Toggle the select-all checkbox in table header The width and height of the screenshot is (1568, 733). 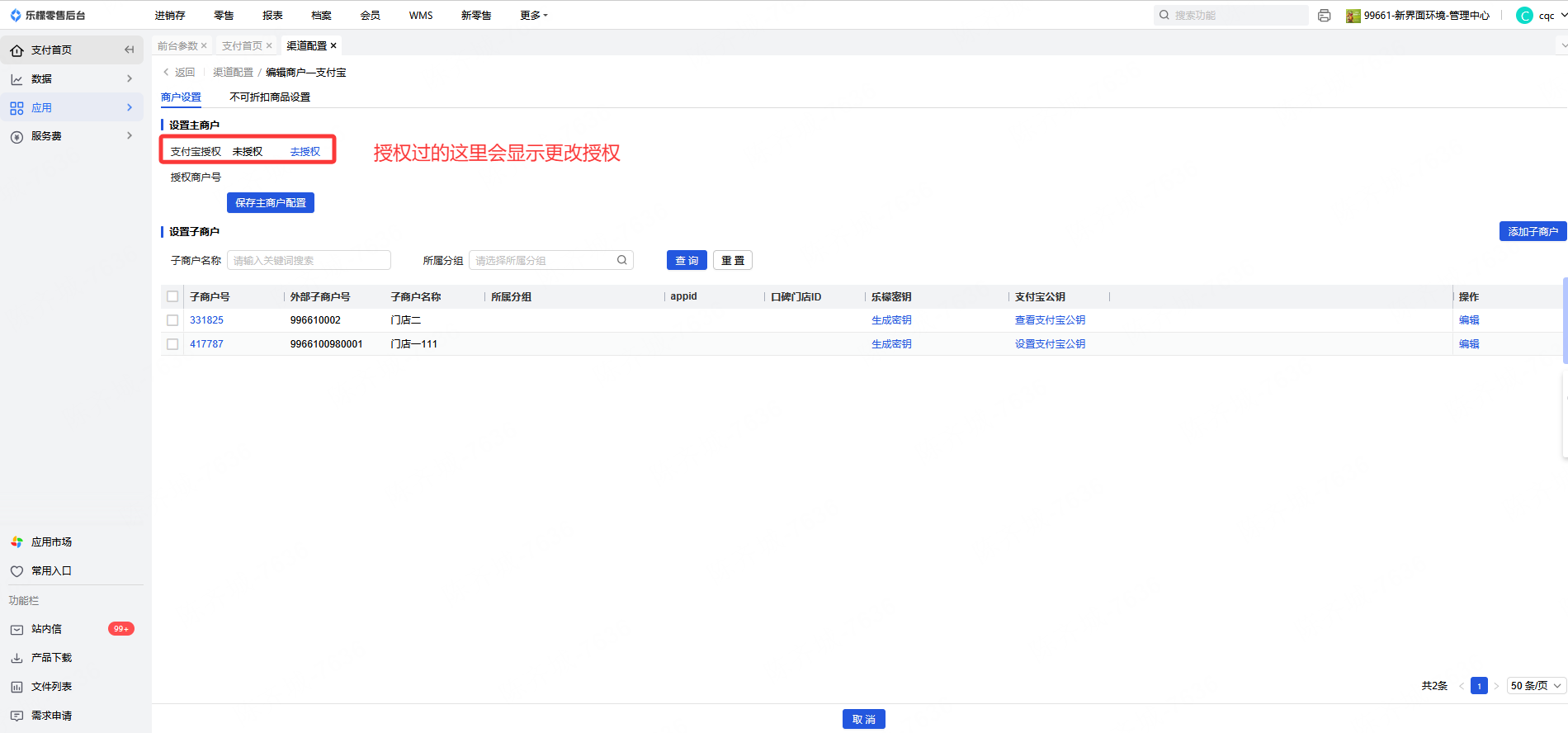click(172, 296)
